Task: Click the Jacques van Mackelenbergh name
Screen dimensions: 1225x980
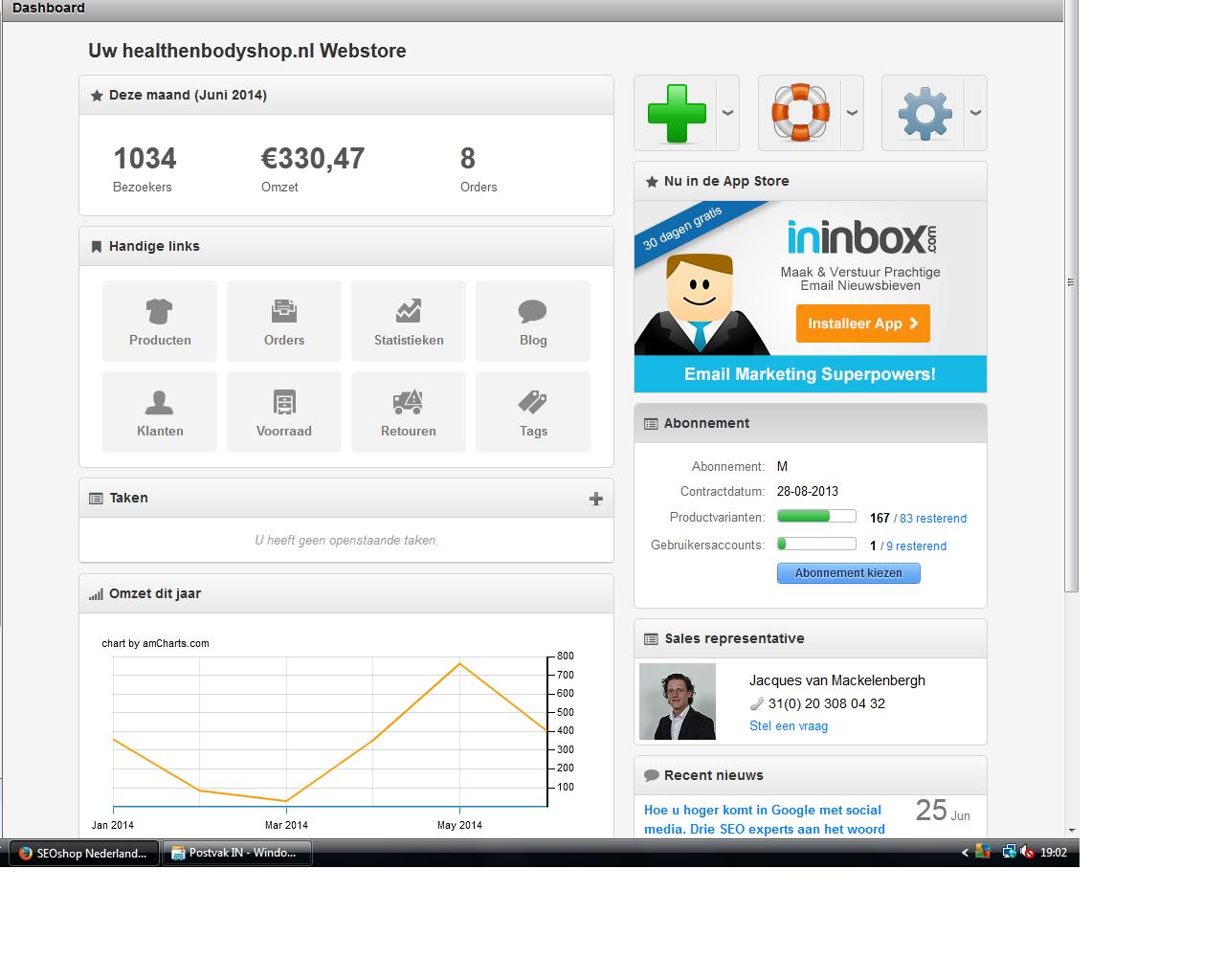Action: tap(837, 680)
